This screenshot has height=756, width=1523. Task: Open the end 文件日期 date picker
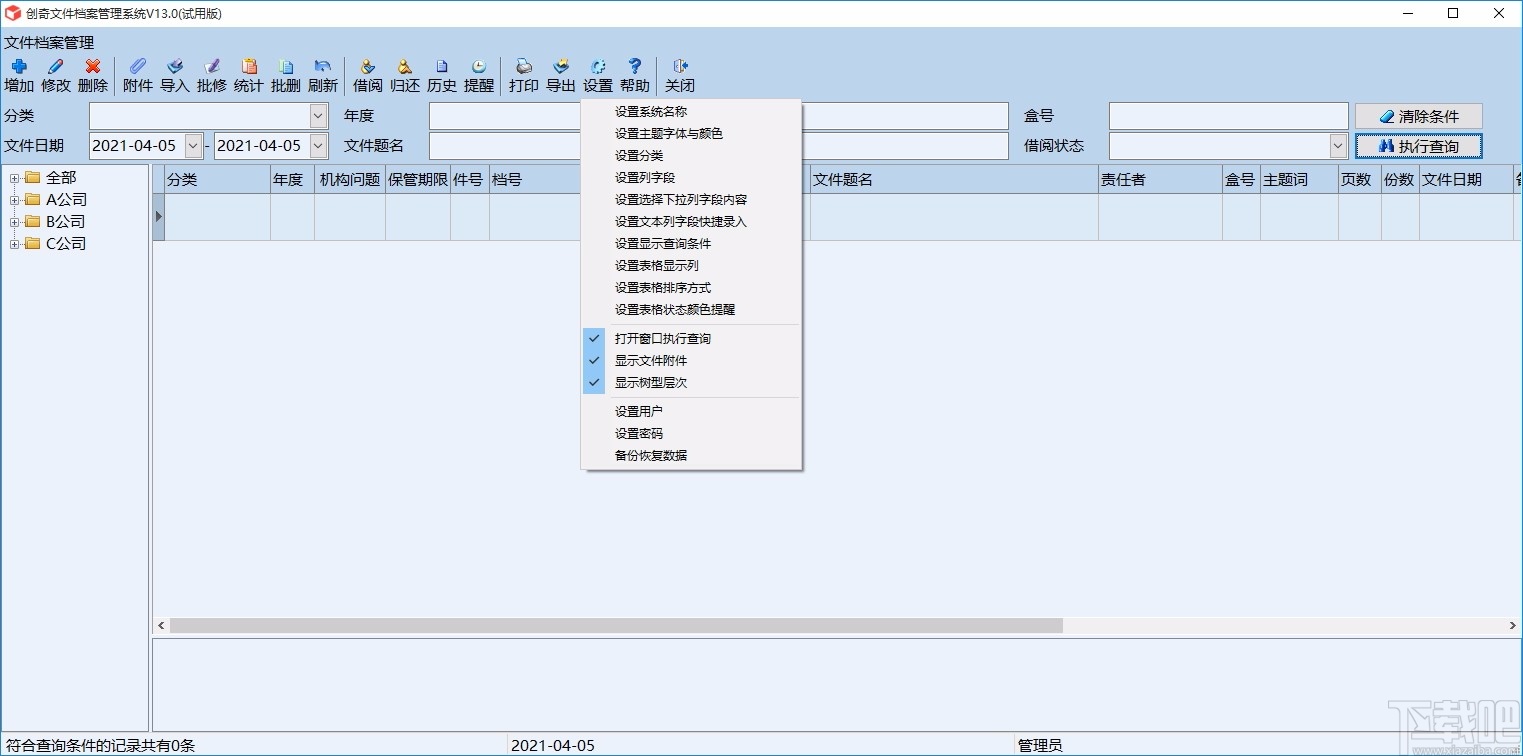[x=318, y=146]
